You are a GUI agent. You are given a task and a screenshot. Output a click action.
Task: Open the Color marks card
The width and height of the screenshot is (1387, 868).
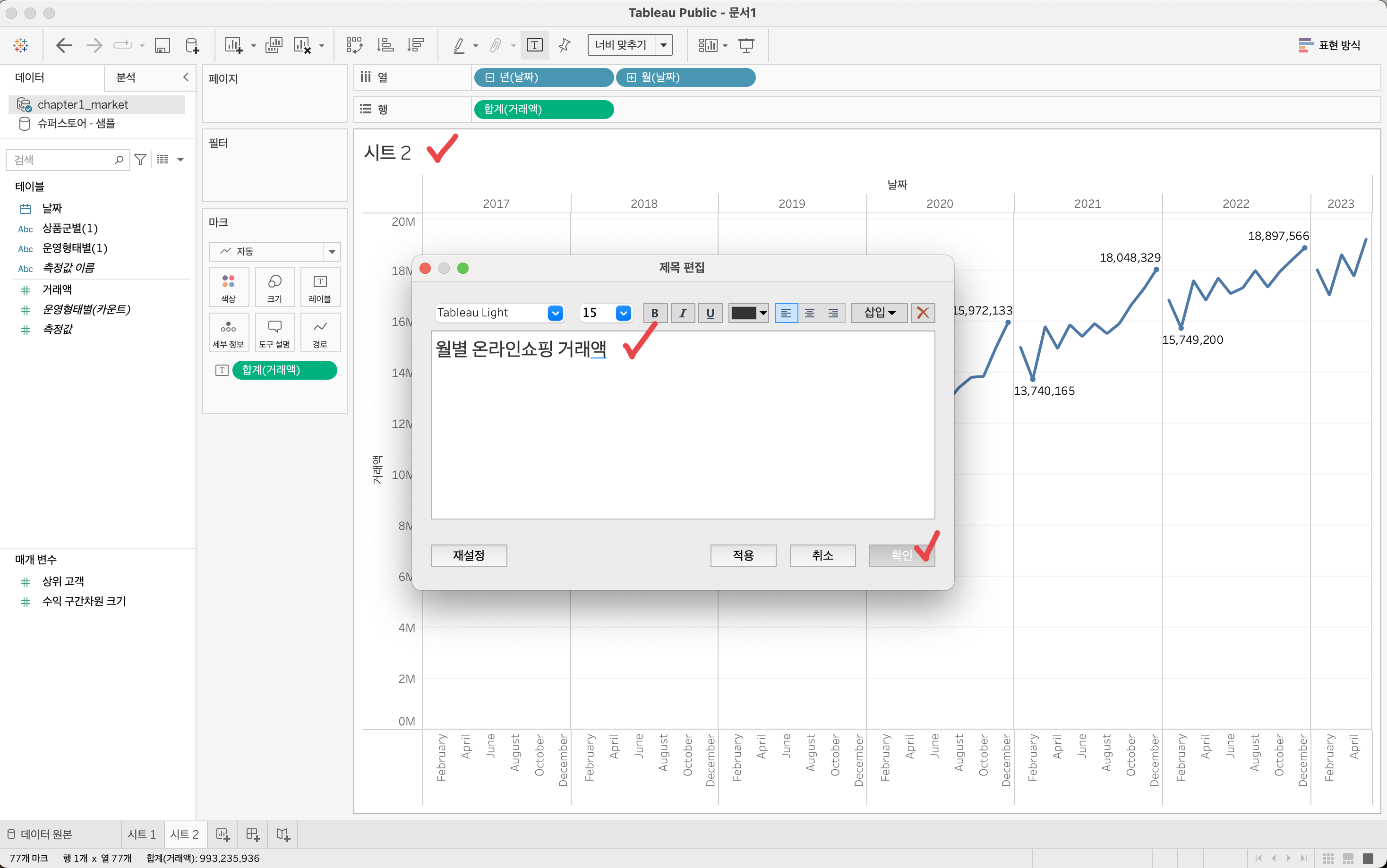coord(229,287)
